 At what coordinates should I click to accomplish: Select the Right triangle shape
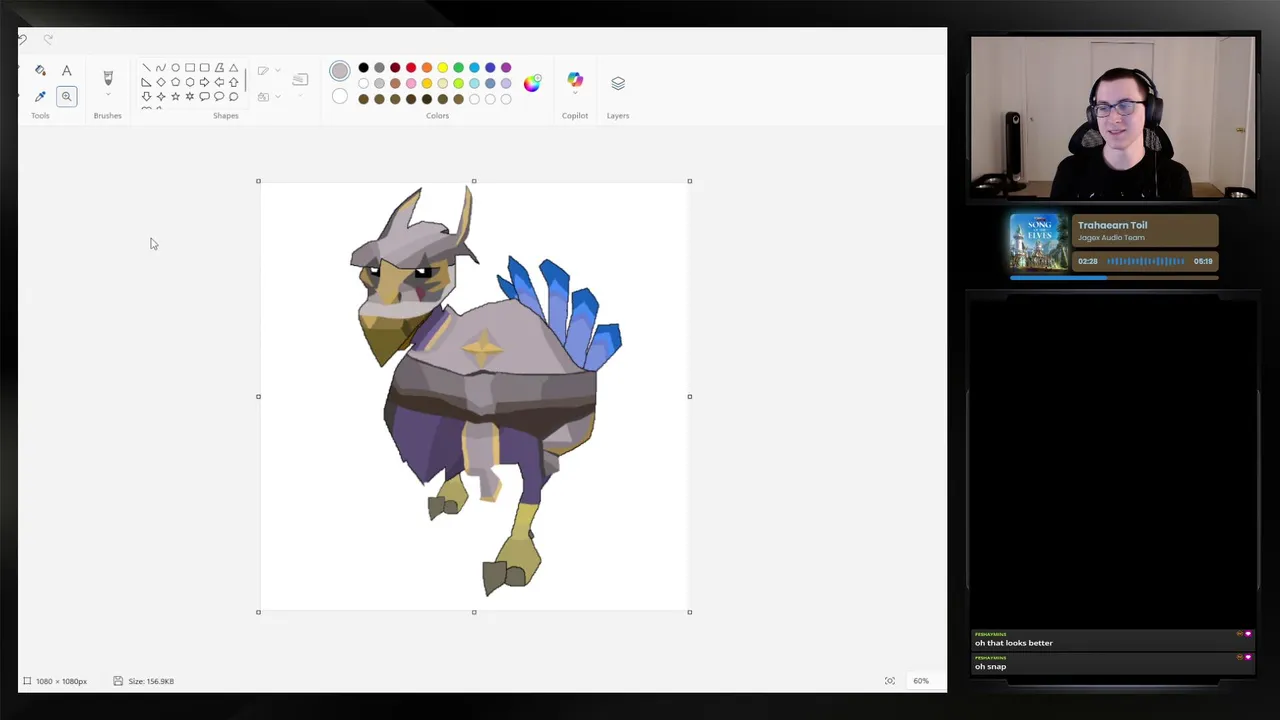click(146, 82)
